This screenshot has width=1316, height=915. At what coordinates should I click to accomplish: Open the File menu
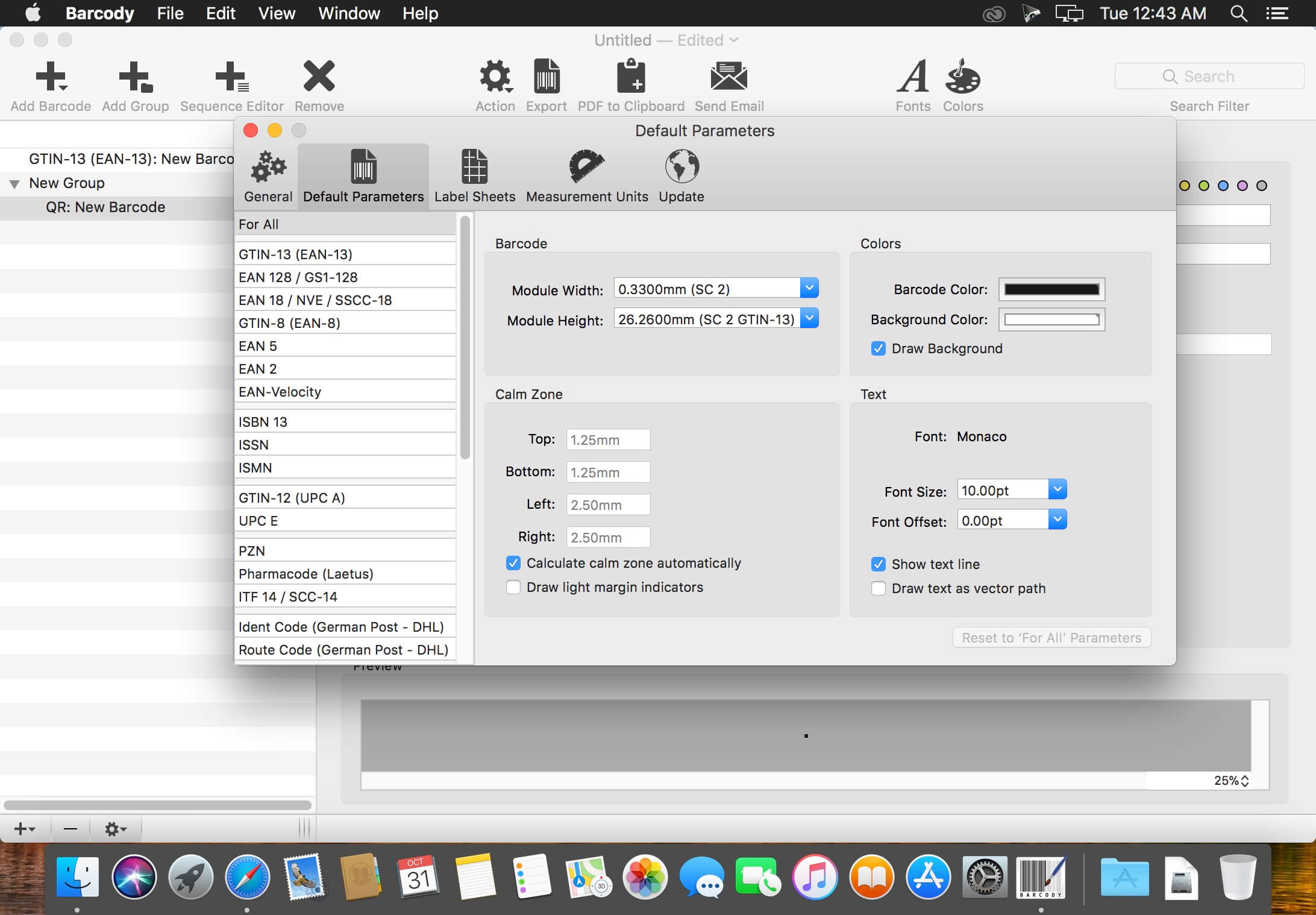[x=170, y=13]
